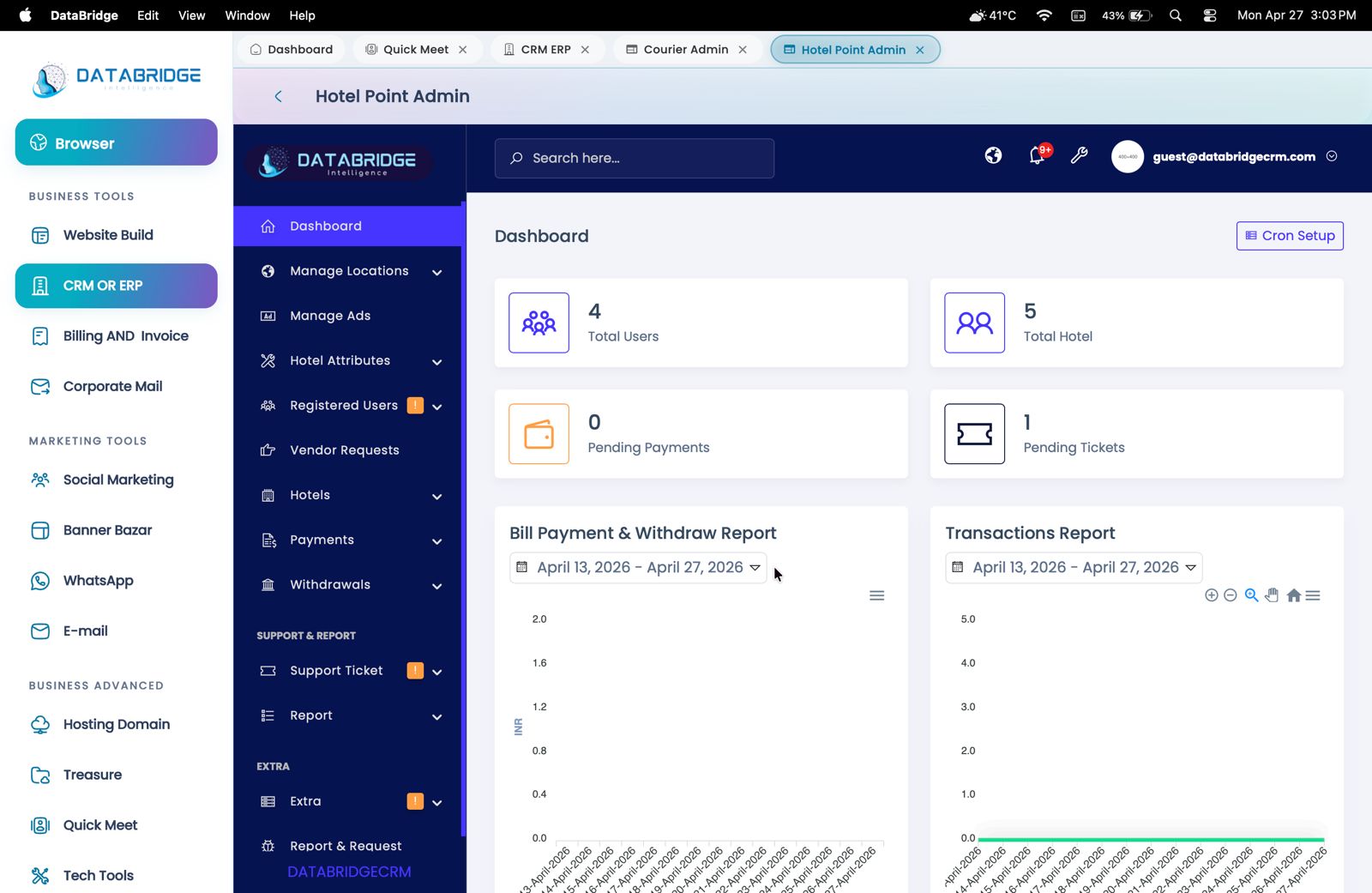Open Spotlight search in menu bar
1372x893 pixels.
click(x=1176, y=15)
